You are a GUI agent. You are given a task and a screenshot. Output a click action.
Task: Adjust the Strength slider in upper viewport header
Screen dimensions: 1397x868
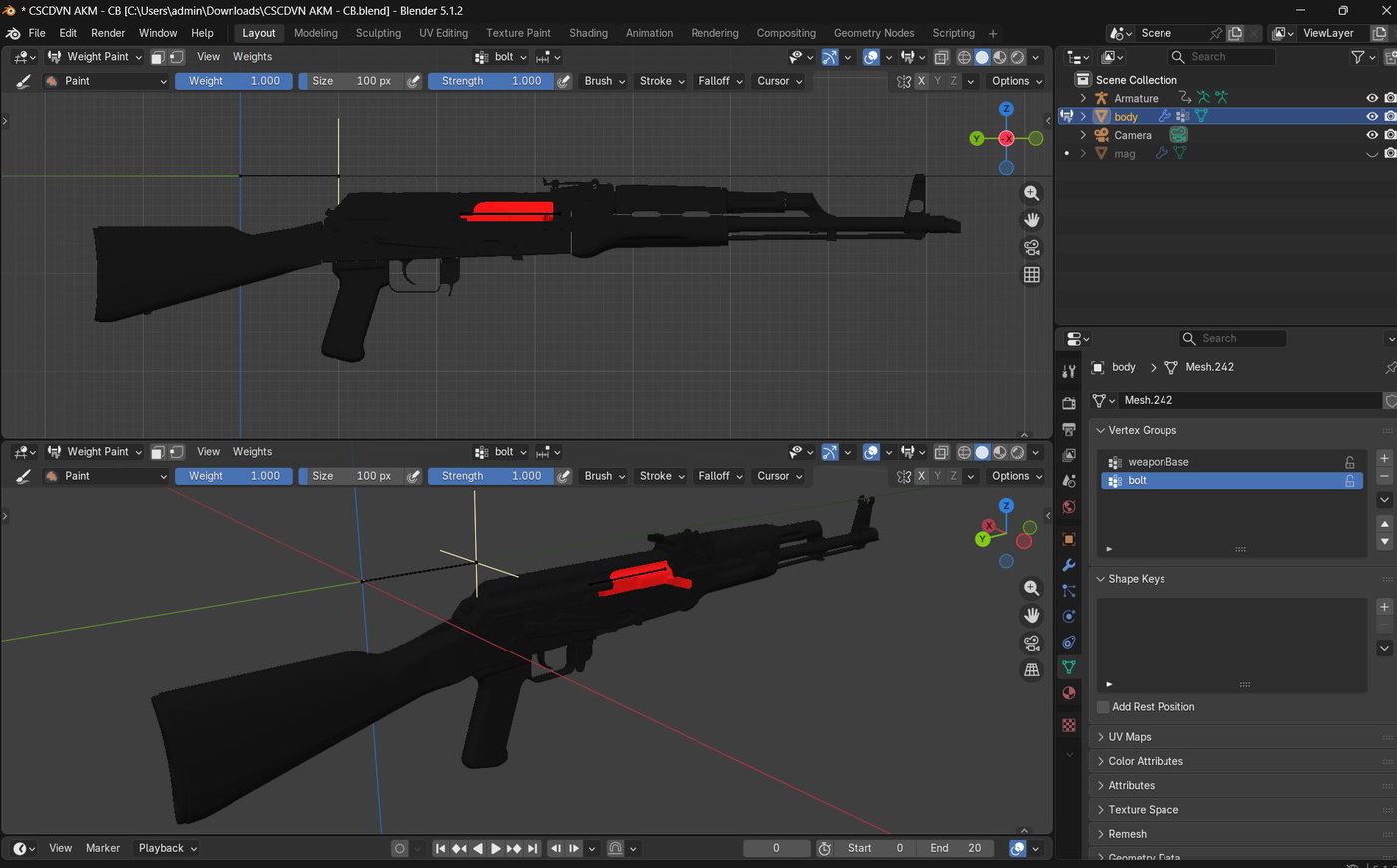point(491,81)
